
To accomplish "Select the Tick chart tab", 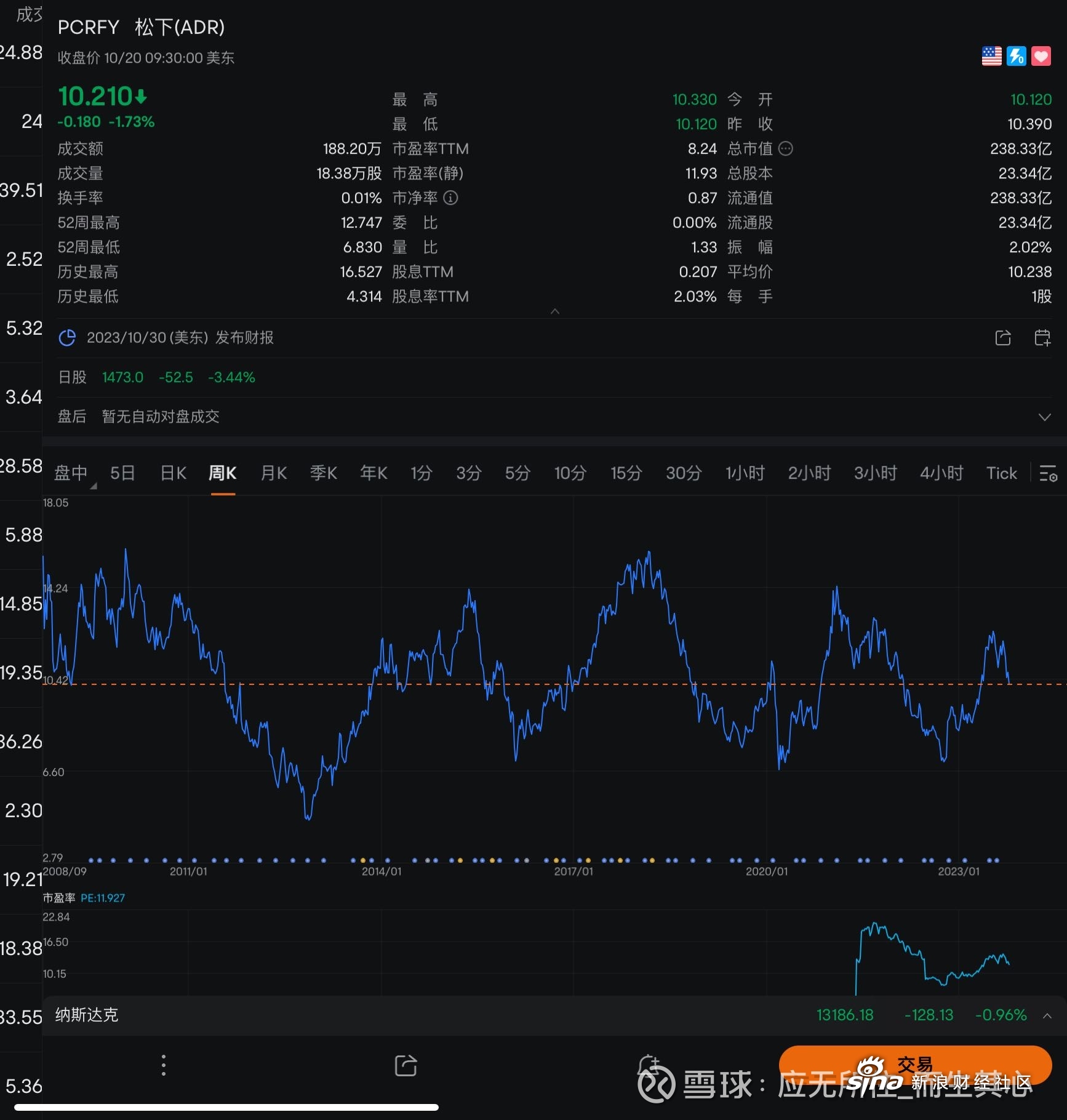I will tap(1002, 473).
